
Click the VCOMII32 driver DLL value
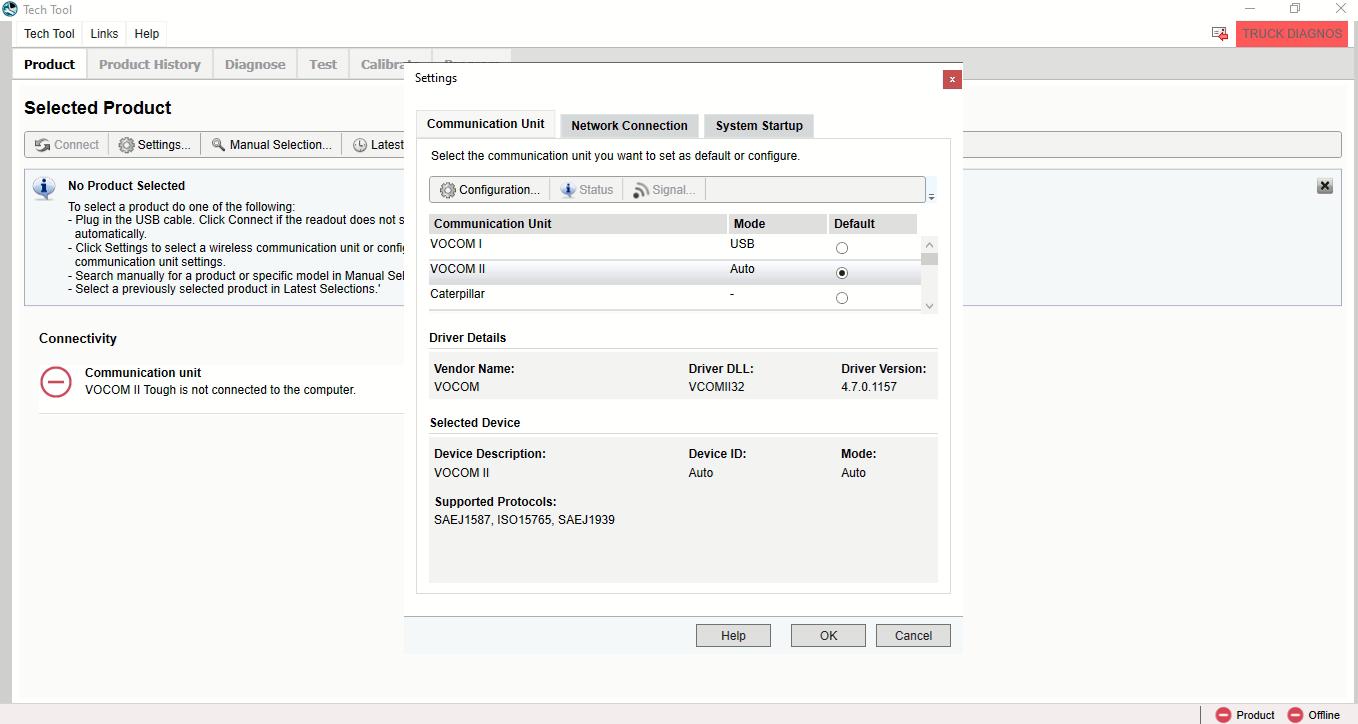(x=716, y=387)
